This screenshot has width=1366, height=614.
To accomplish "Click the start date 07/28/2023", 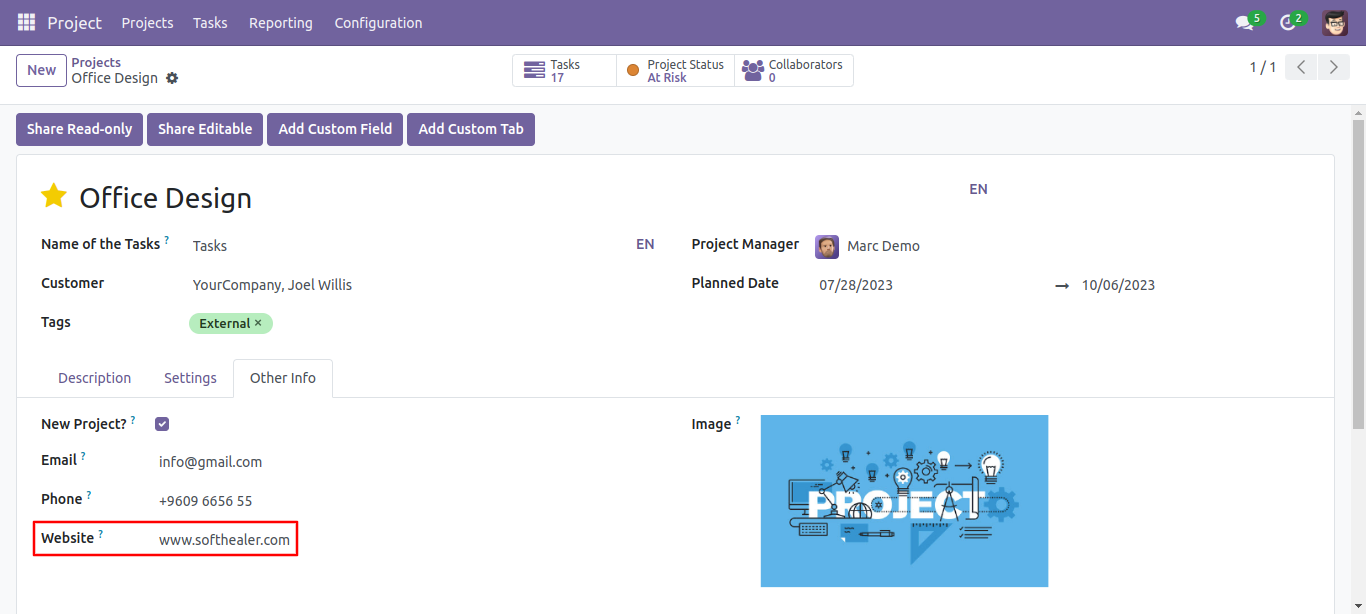I will (x=856, y=285).
